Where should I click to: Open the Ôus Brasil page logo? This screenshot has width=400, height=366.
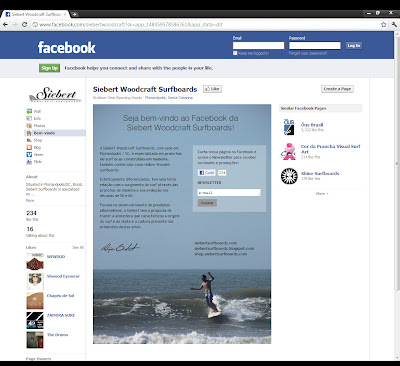[289, 127]
